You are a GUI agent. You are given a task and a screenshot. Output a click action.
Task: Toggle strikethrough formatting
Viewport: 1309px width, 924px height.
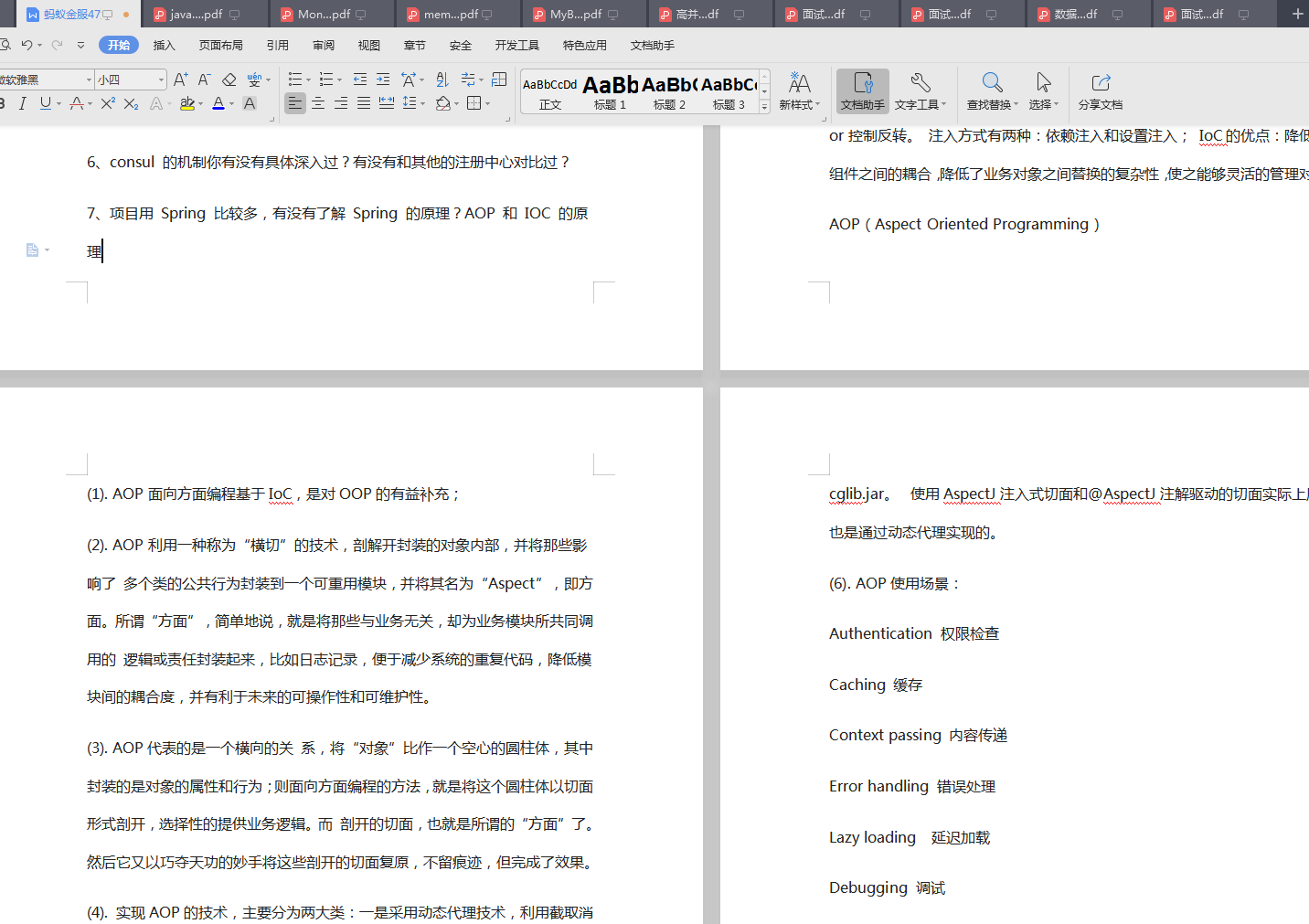tap(77, 103)
